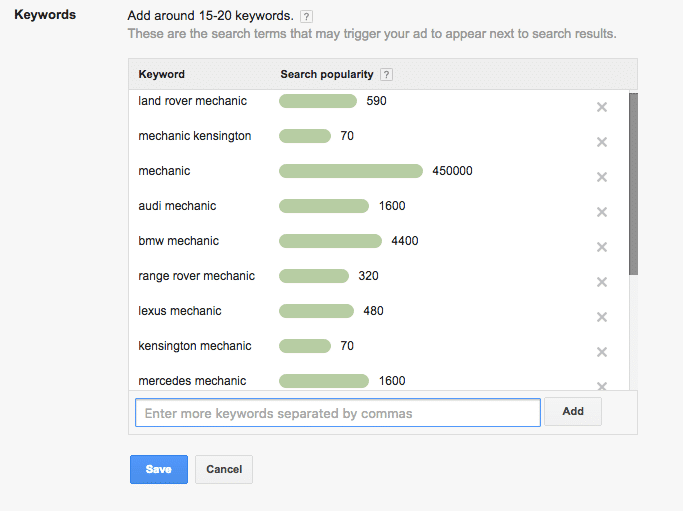
Task: Click the popularity bar for 'bmw mechanic'
Action: [x=330, y=241]
